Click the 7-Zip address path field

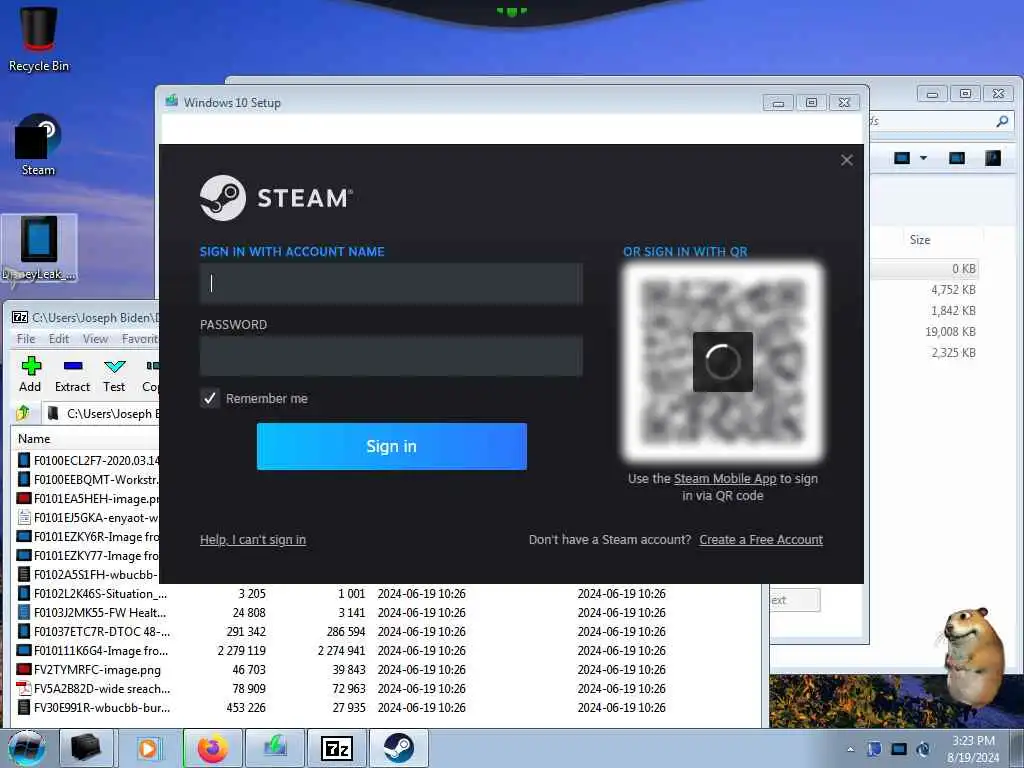(x=101, y=413)
